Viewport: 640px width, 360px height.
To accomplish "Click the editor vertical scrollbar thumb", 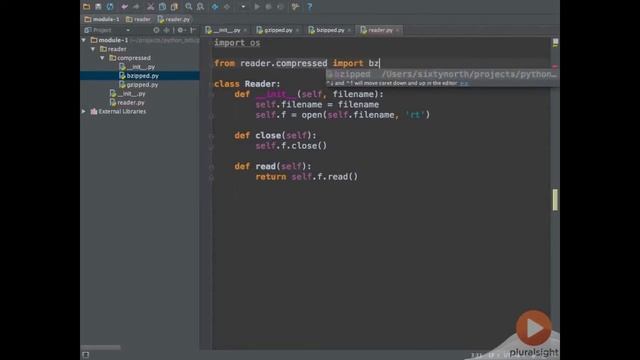I will 555,200.
